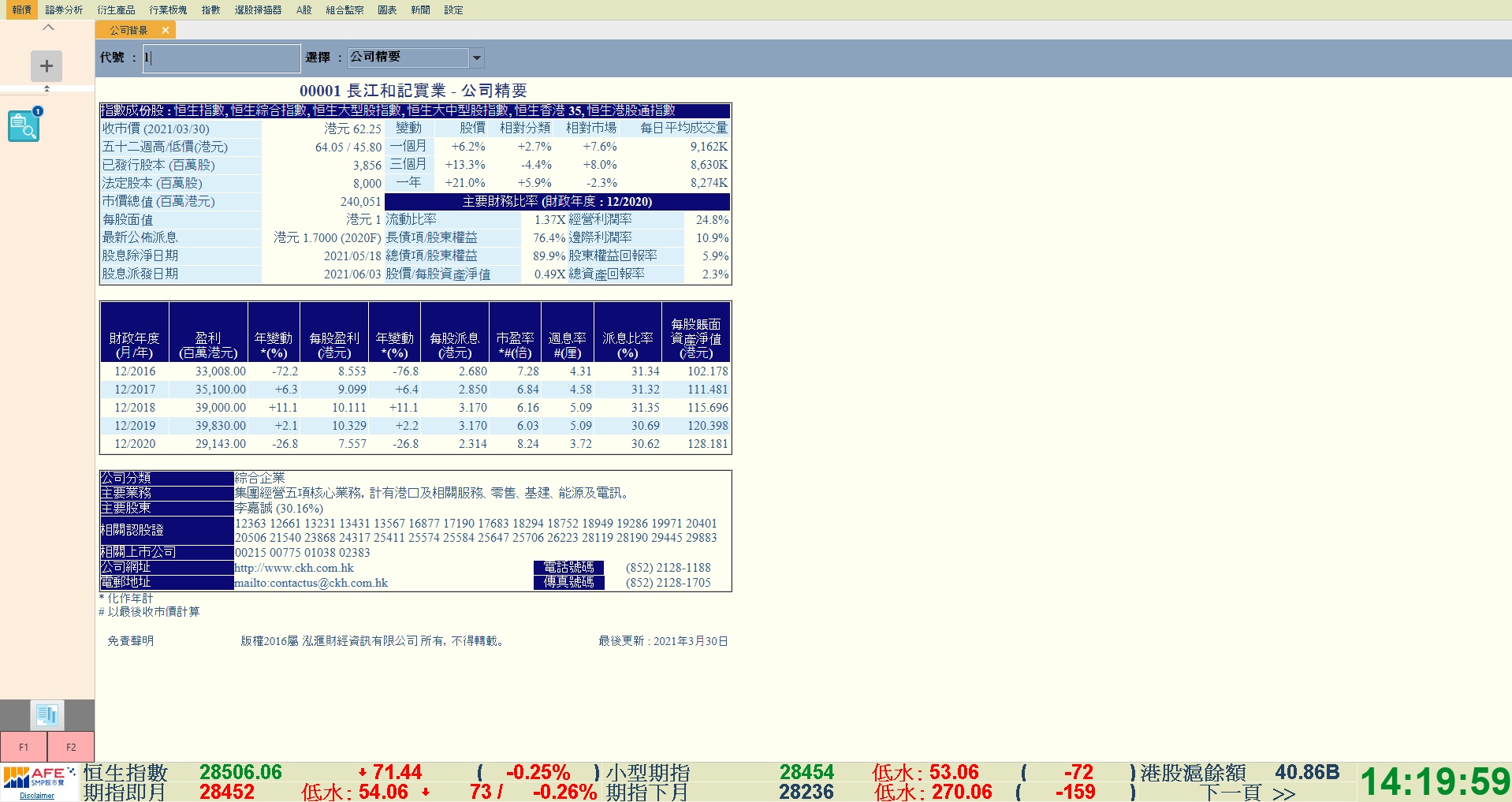Open the 行業板塊 menu

(x=168, y=9)
